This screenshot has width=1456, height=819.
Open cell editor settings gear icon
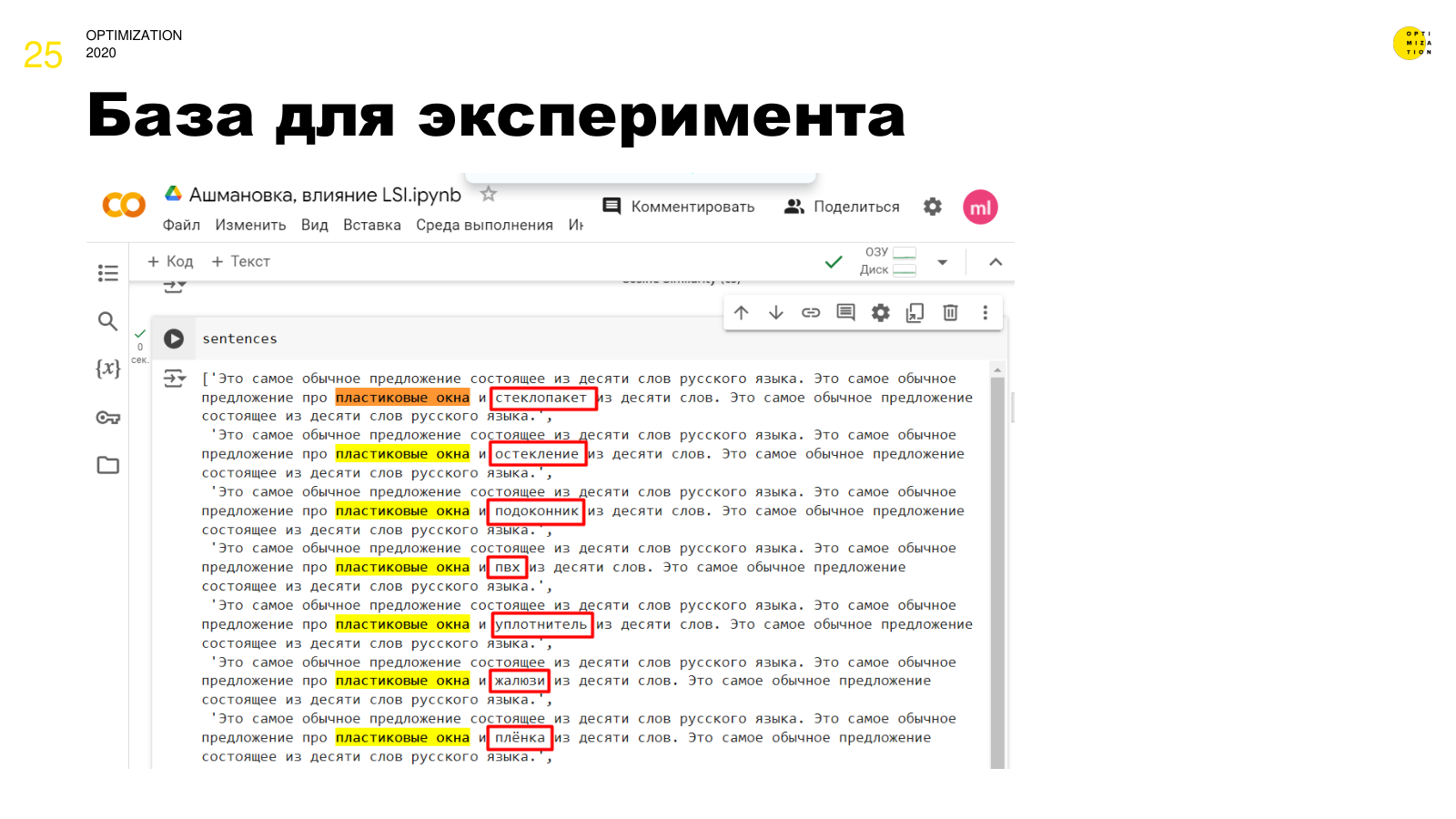[881, 313]
